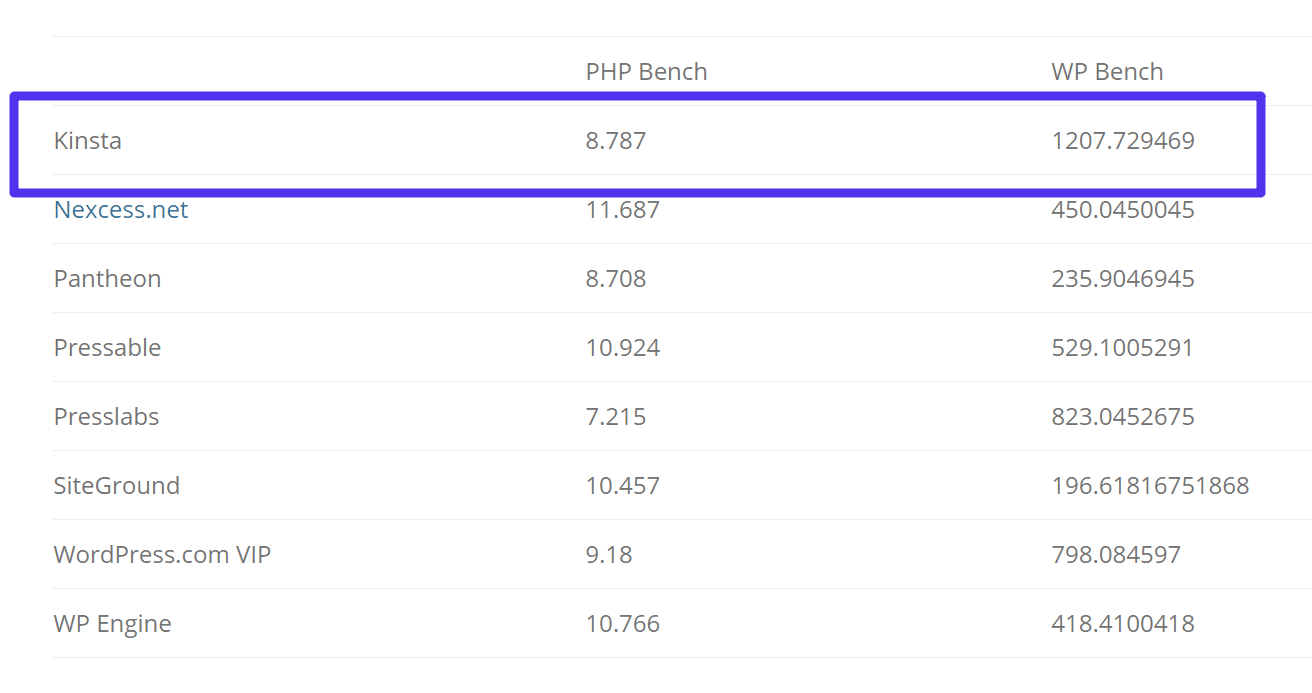This screenshot has width=1312, height=693.
Task: Select the Kinsta row name
Action: pos(88,141)
